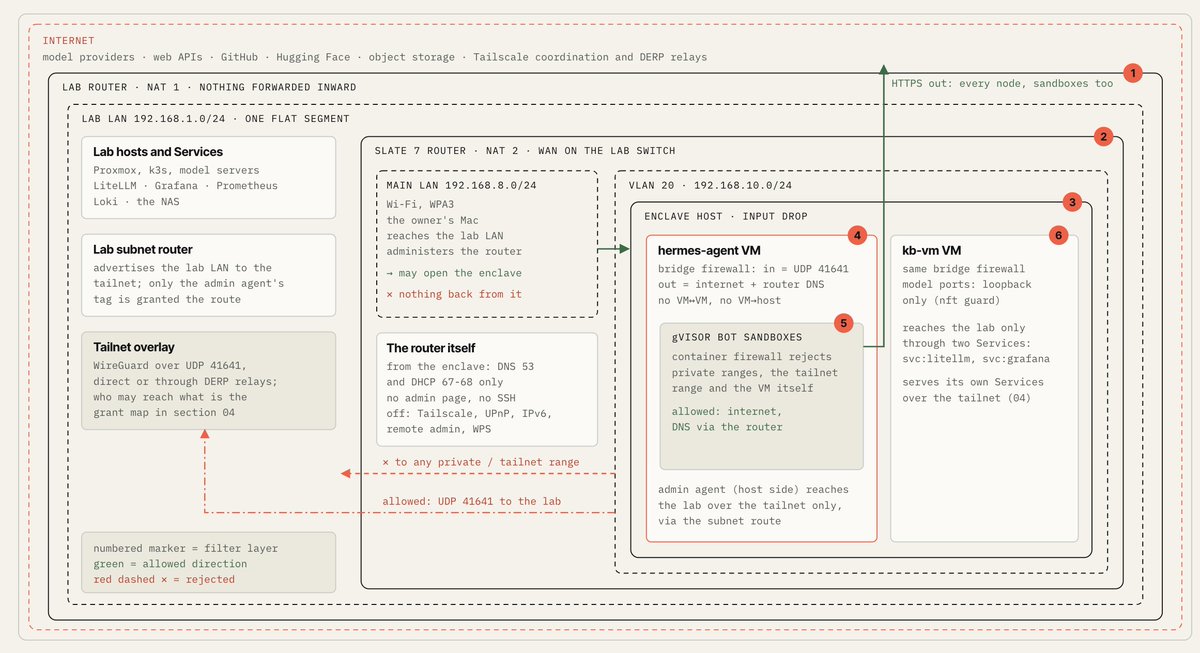
Task: Select 'serves its own Services' line
Action: pos(975,382)
